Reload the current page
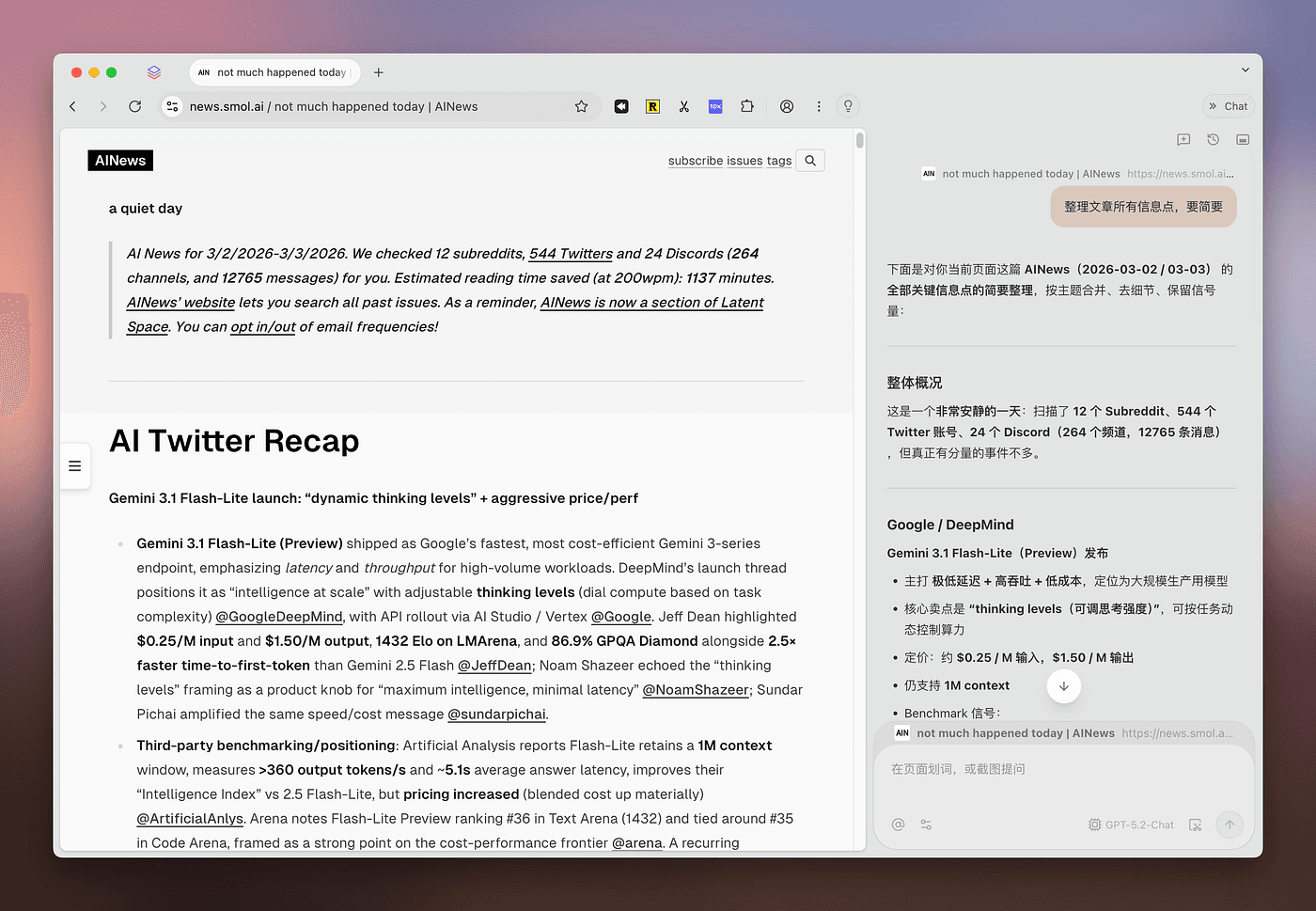 (x=135, y=106)
